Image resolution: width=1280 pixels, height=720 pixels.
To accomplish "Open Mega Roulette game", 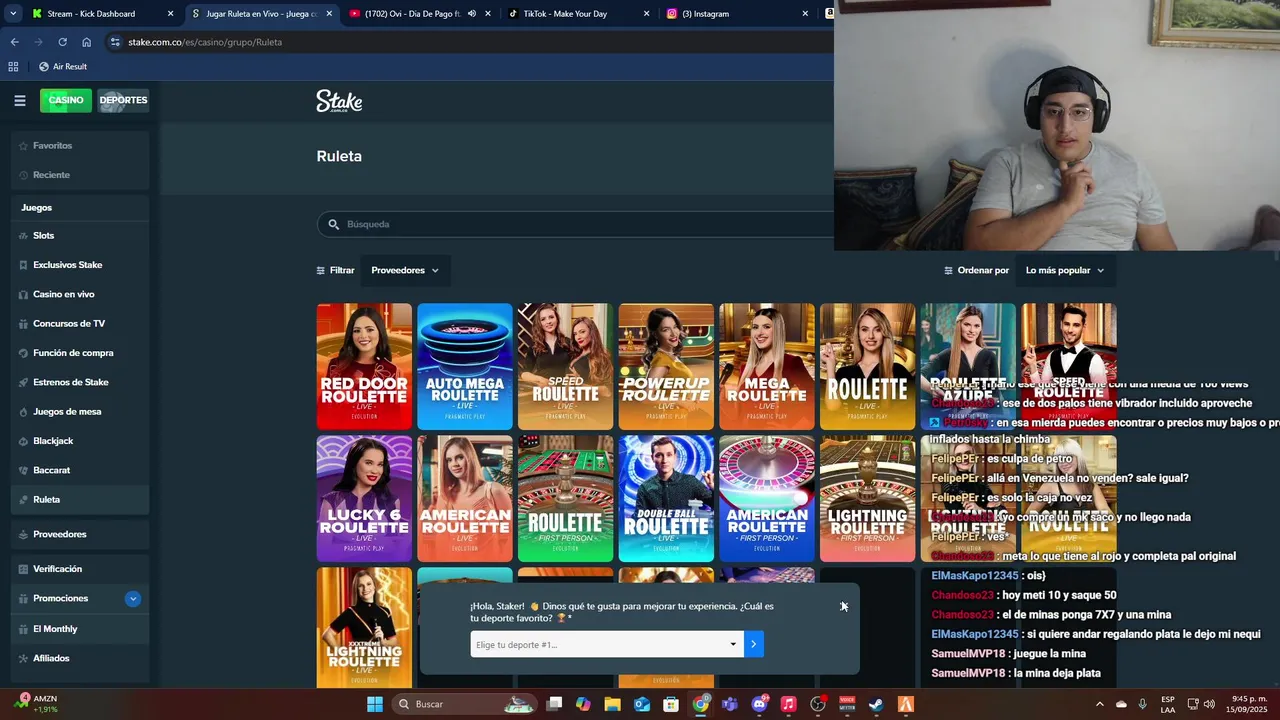I will click(767, 367).
